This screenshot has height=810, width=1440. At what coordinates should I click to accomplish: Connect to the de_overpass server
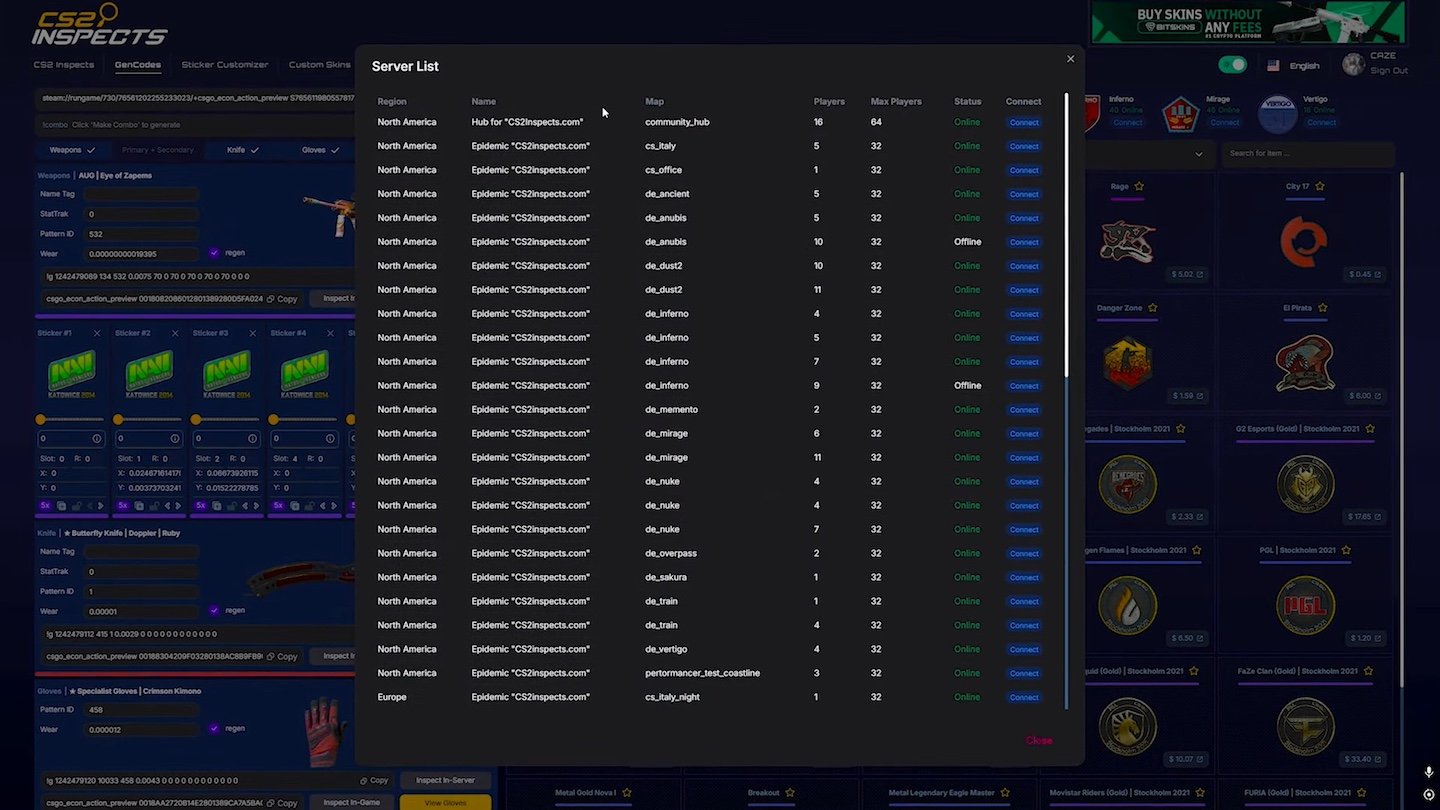tap(1024, 554)
